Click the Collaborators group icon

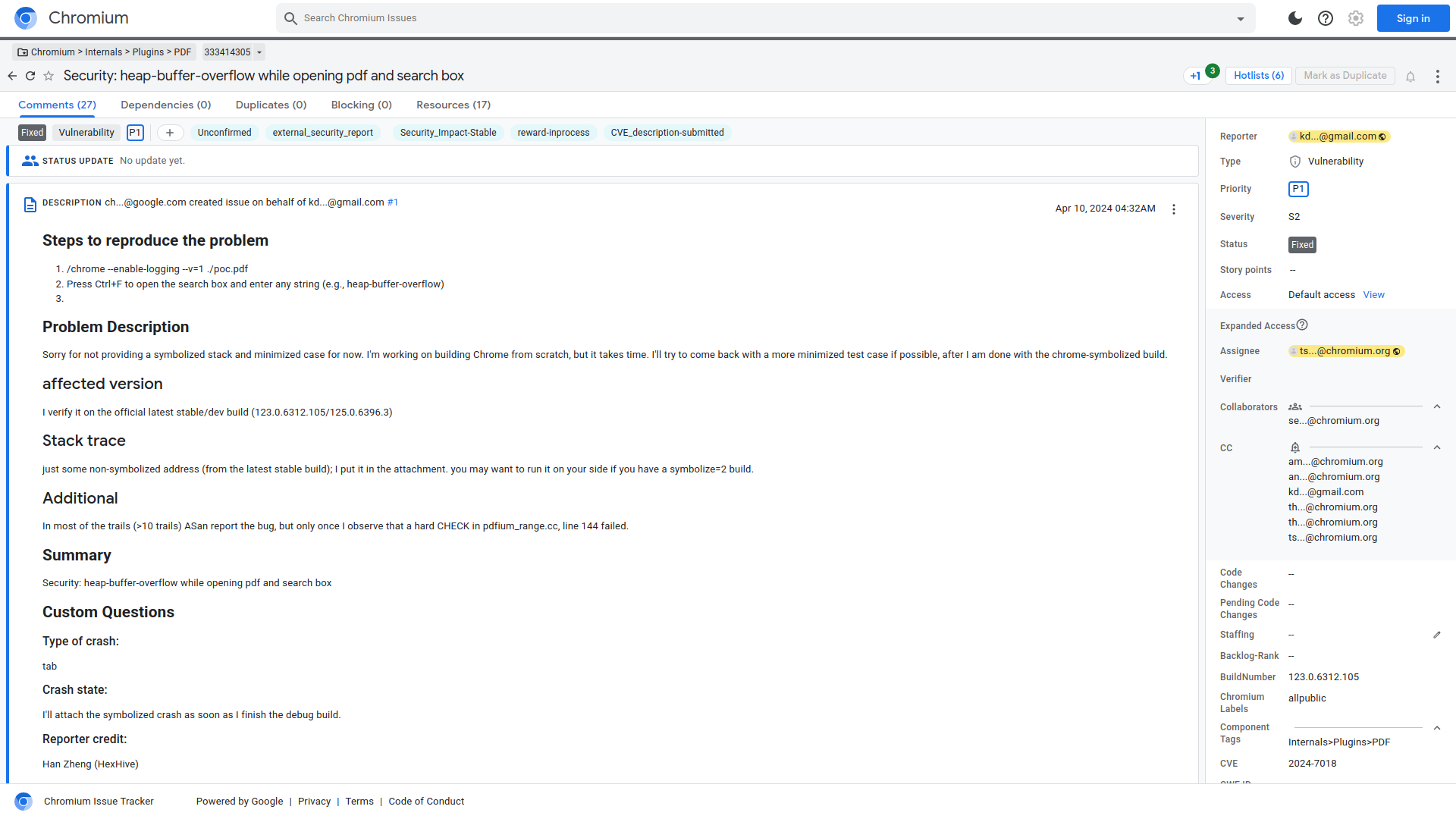pos(1295,407)
